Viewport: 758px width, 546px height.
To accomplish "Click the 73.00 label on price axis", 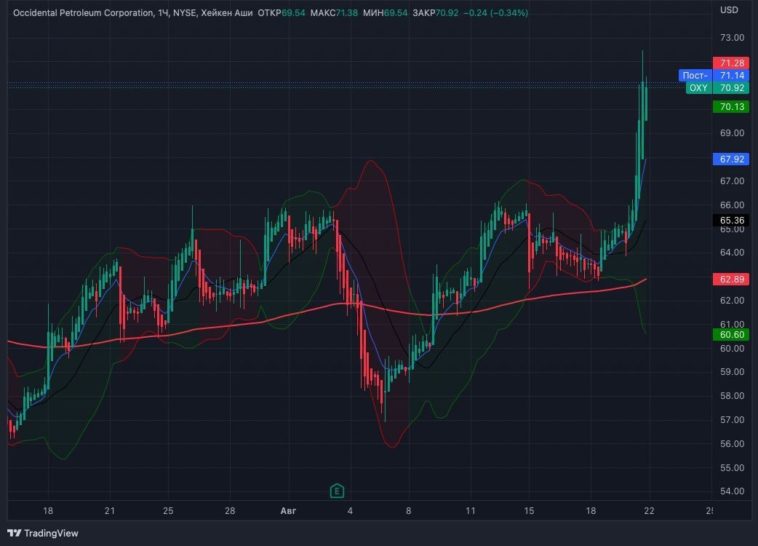I will tap(732, 36).
